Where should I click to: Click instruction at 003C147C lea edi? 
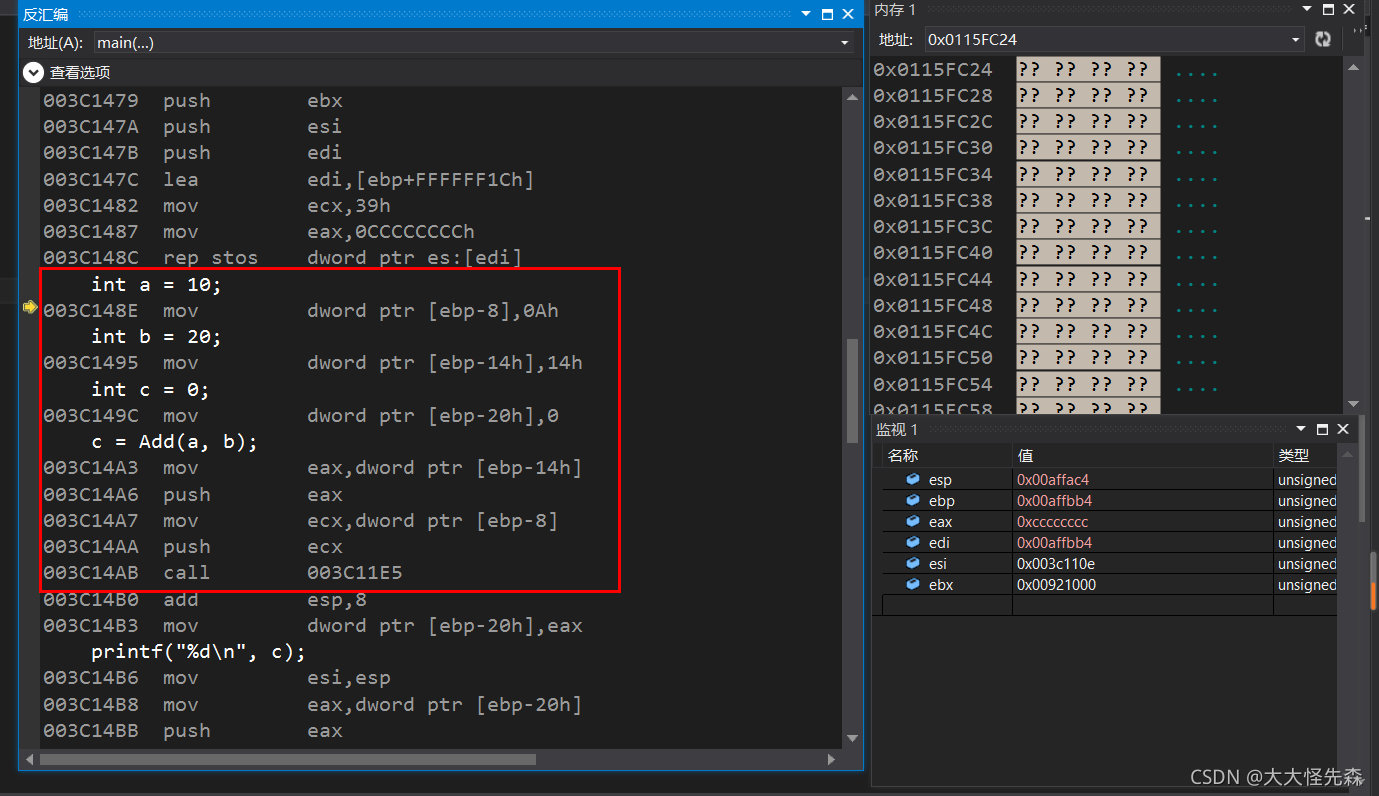[288, 180]
